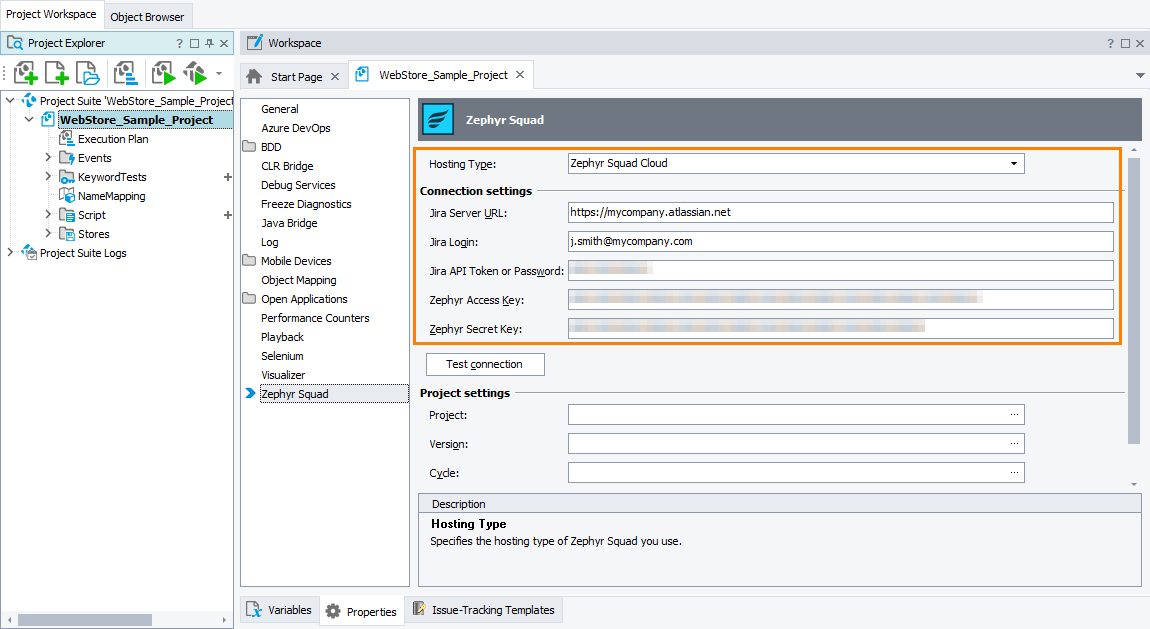Select the Issue-Tracking Templates tab
1150x629 pixels.
coord(485,610)
